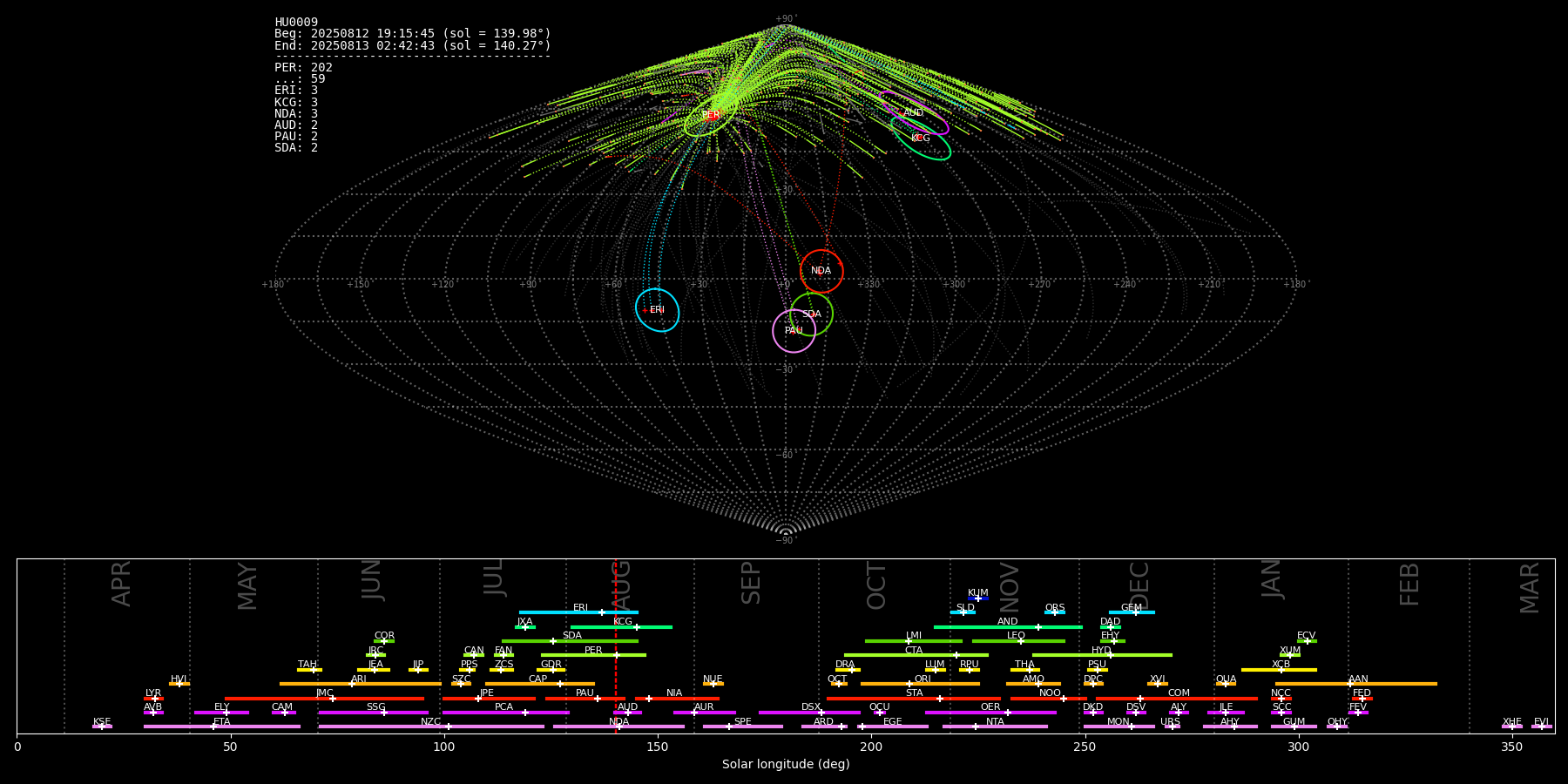
Task: Click the ORS shower bar in timeline
Action: [x=1055, y=612]
